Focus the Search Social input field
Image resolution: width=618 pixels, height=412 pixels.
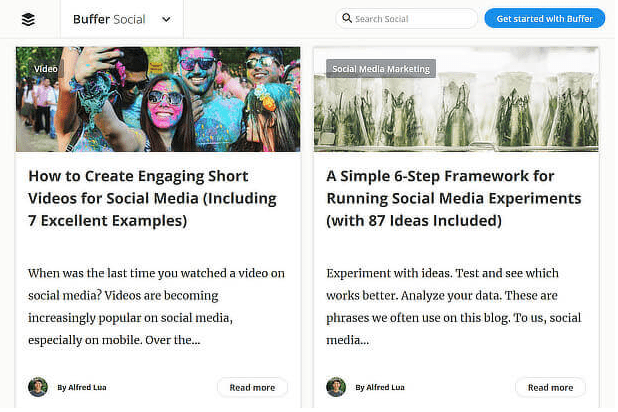tap(413, 19)
